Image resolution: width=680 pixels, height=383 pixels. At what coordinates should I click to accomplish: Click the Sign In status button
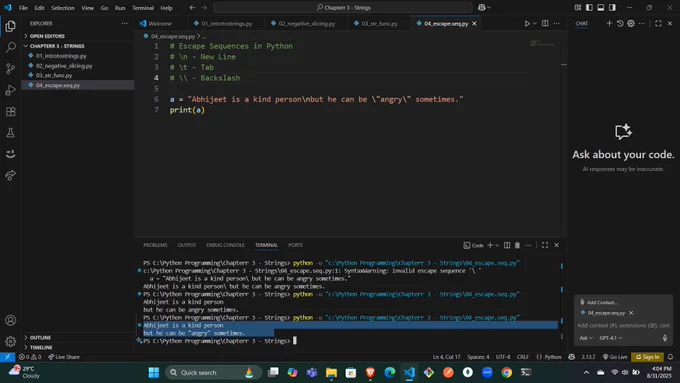point(647,357)
